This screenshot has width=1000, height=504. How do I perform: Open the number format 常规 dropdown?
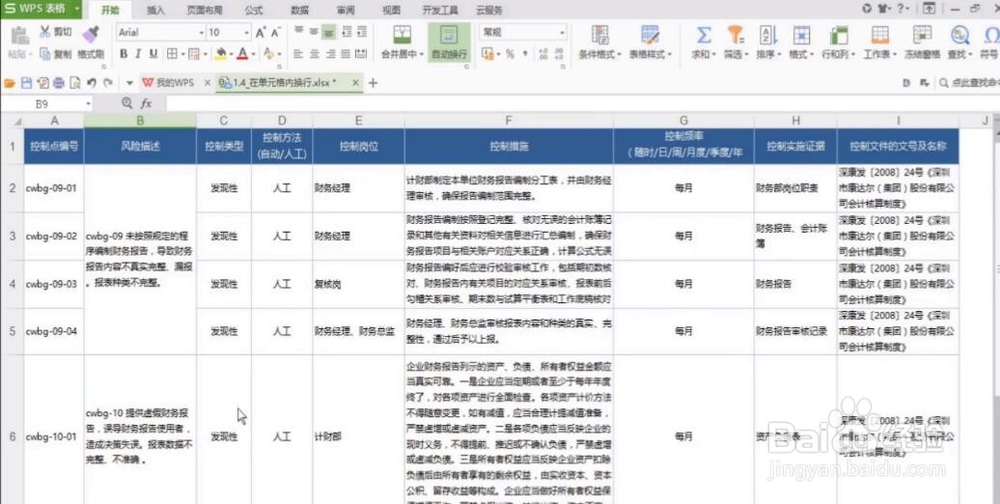pyautogui.click(x=562, y=33)
